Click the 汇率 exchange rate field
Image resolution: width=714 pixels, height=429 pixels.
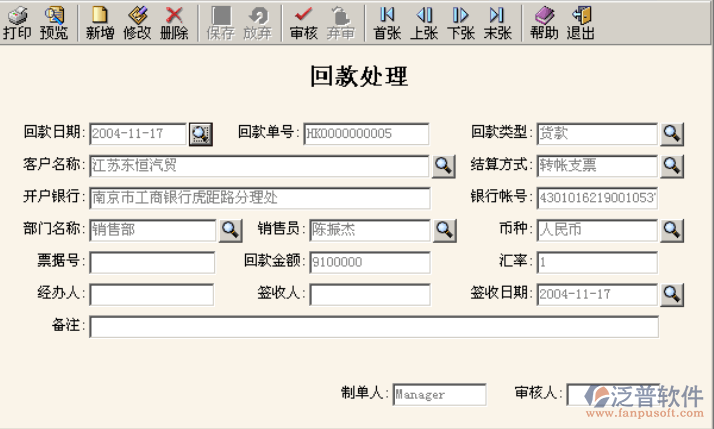[x=597, y=263]
